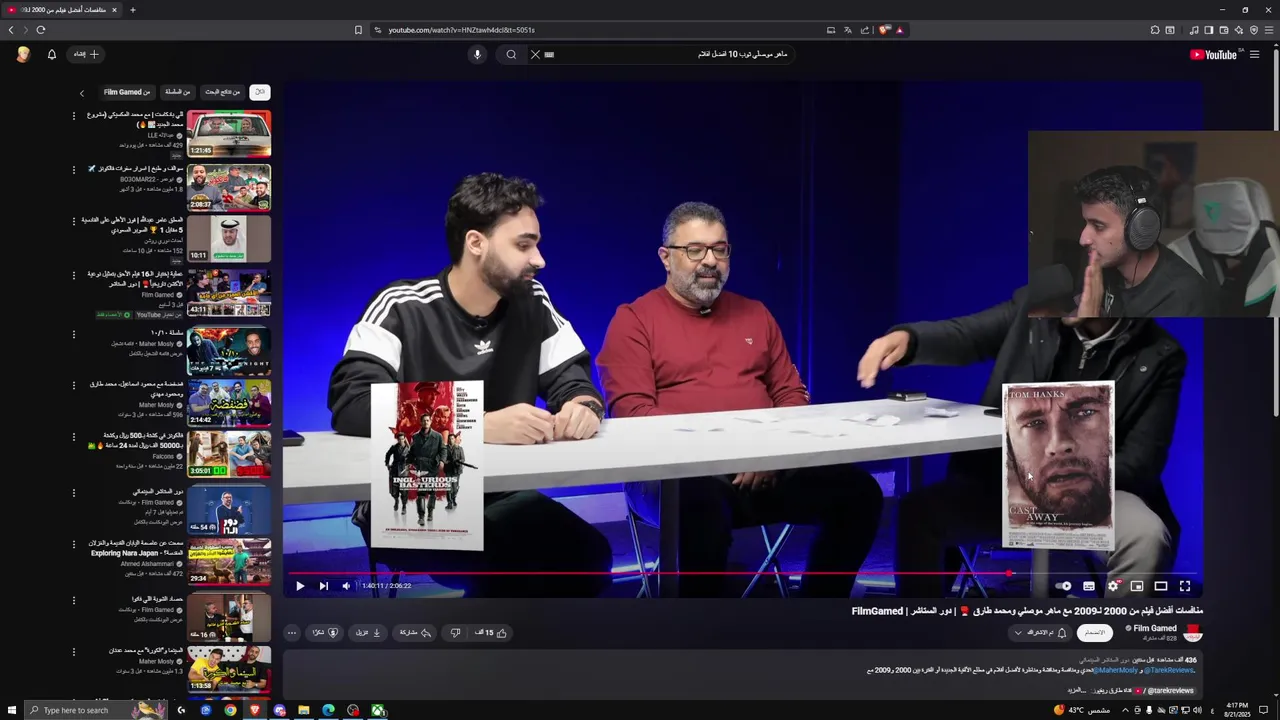Viewport: 1280px width, 720px height.
Task: Open Film Gamed channel name link
Action: click(1154, 628)
